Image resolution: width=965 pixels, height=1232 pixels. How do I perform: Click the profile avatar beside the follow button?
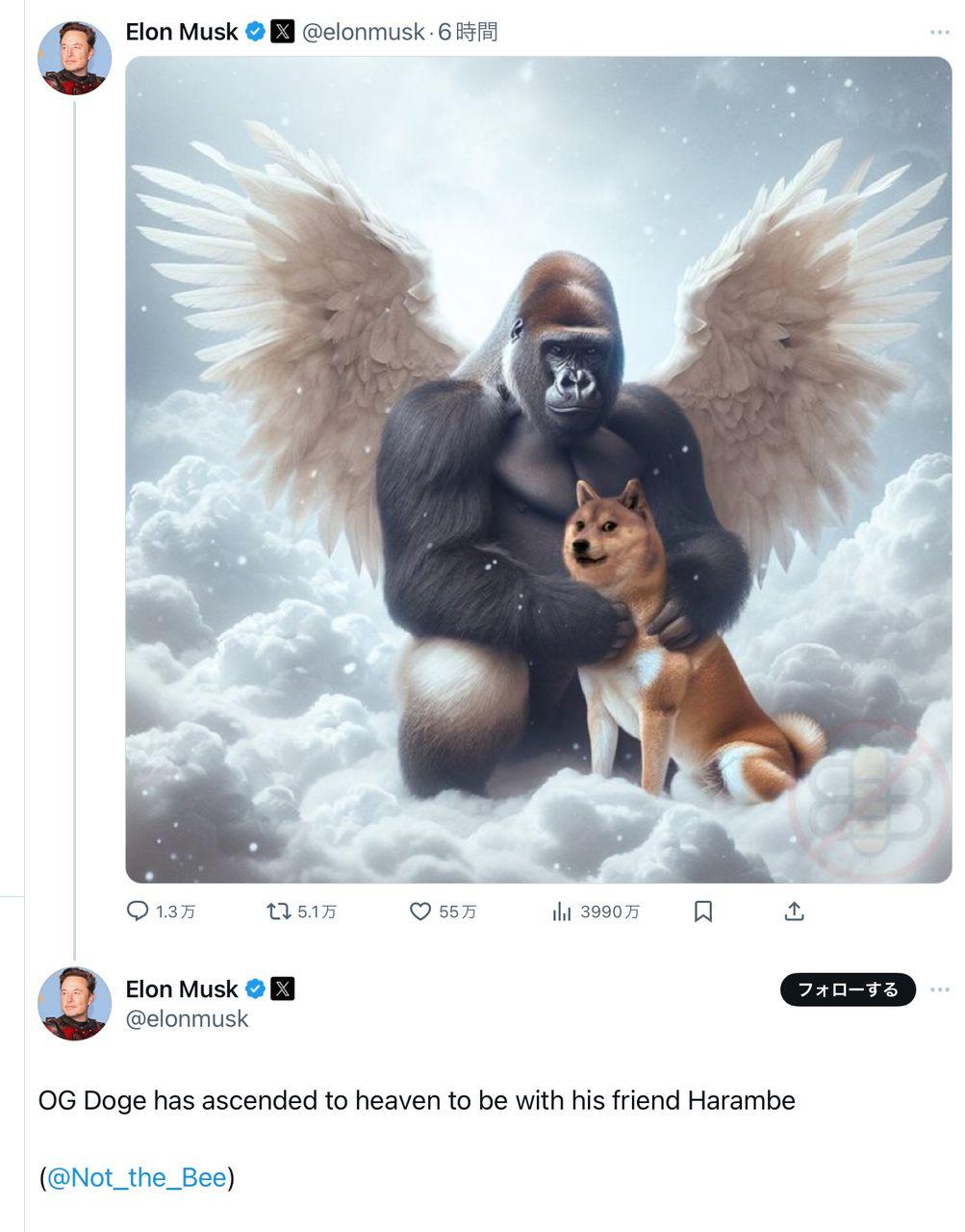coord(74,1003)
